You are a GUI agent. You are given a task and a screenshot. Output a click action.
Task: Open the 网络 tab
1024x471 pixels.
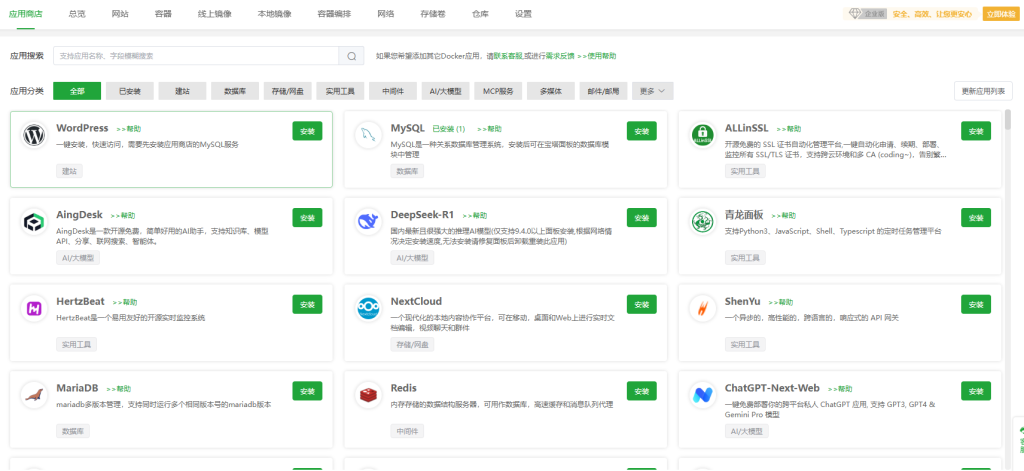[x=385, y=14]
